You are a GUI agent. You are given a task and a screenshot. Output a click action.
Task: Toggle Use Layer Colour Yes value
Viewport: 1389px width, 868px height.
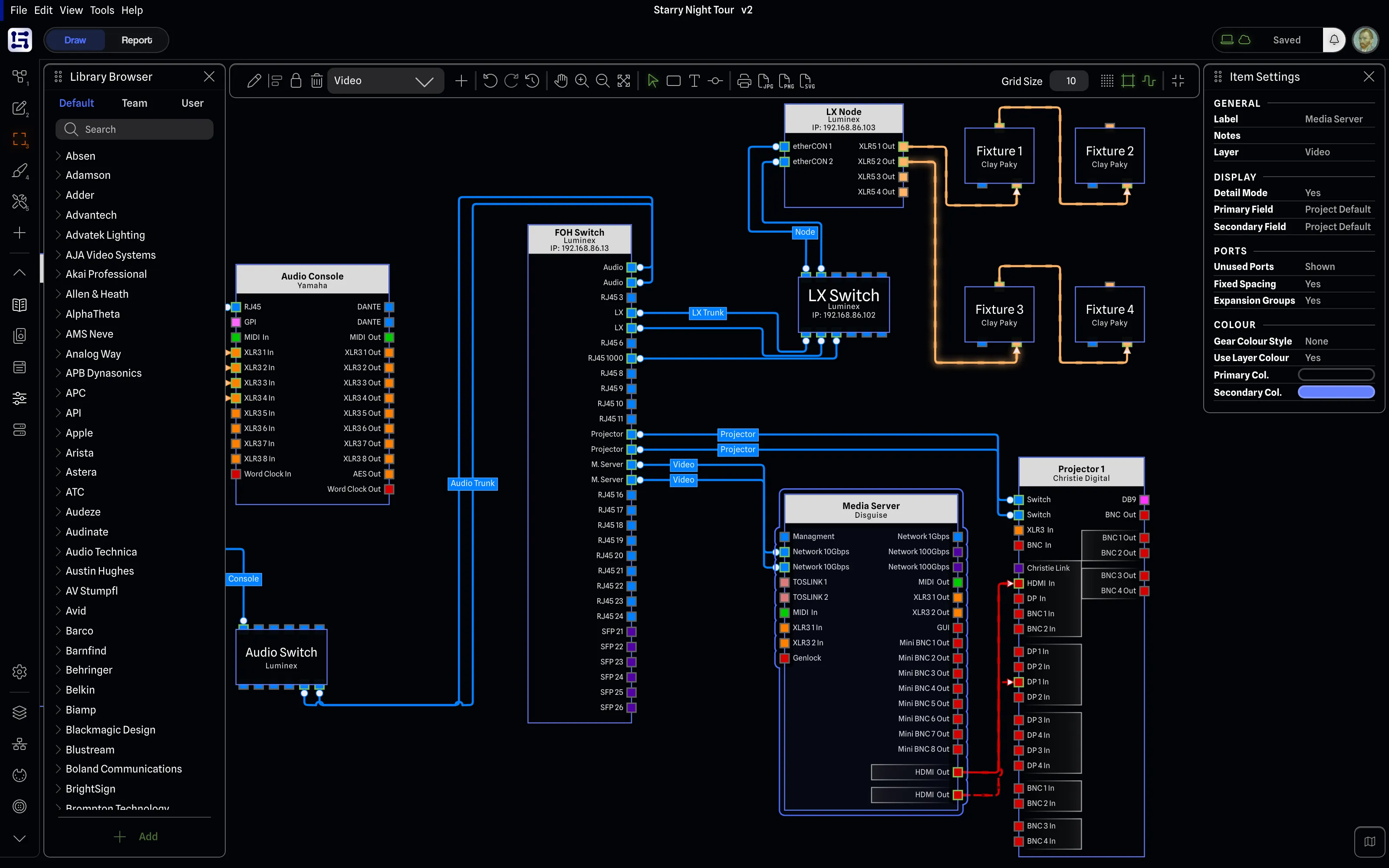1312,358
